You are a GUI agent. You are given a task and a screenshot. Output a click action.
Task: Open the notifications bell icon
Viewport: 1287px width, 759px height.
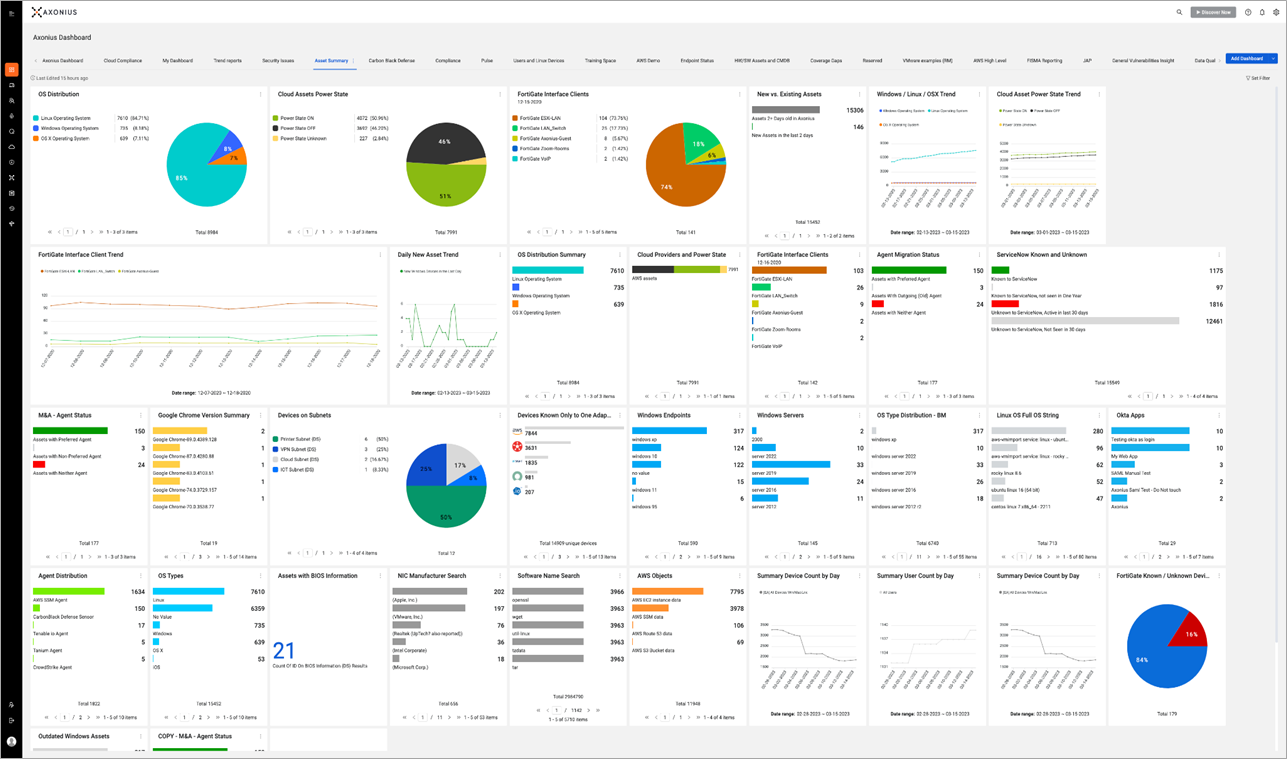point(1262,12)
